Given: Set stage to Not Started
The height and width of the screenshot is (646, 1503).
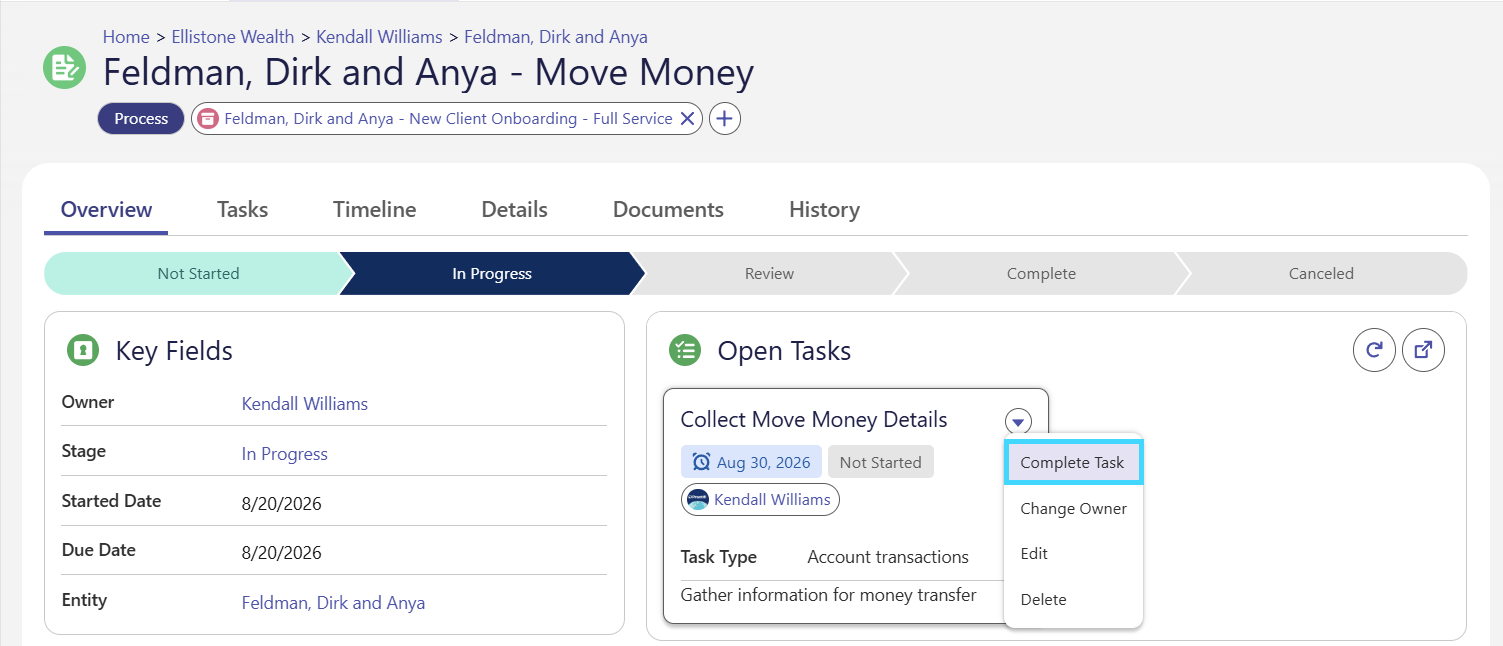Looking at the screenshot, I should point(198,273).
